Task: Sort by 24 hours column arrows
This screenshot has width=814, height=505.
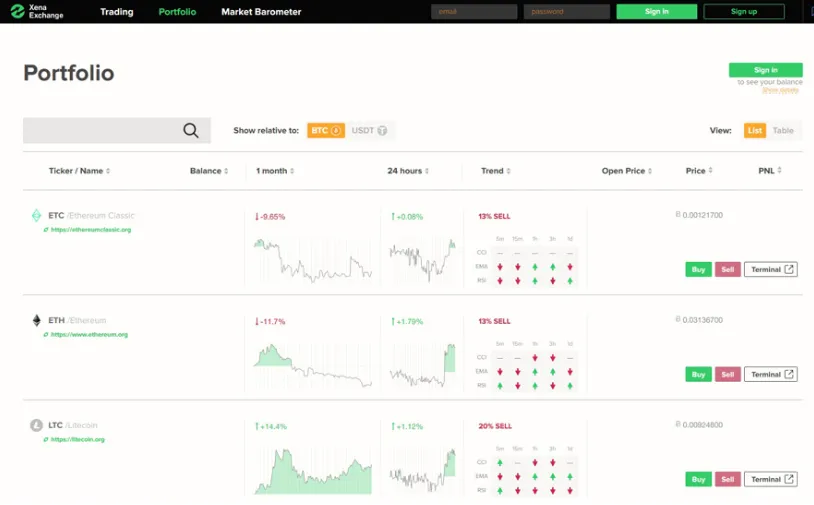Action: (427, 171)
